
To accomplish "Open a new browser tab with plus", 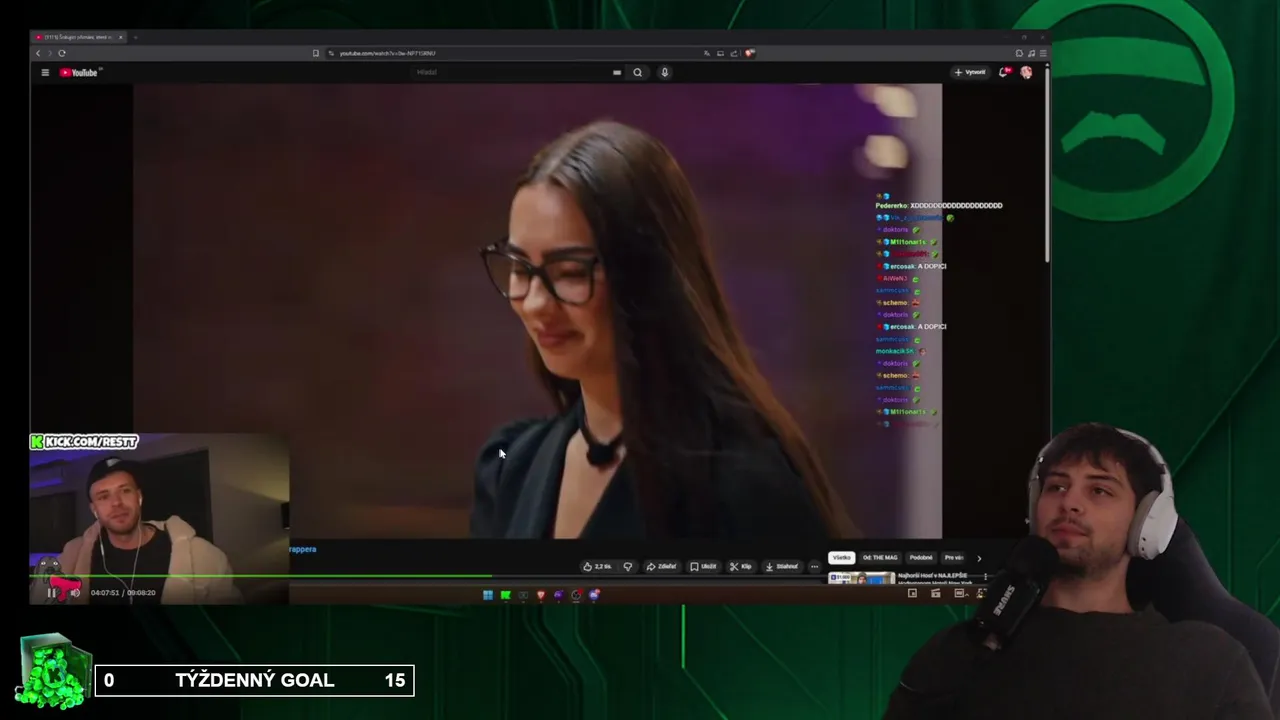I will click(135, 37).
